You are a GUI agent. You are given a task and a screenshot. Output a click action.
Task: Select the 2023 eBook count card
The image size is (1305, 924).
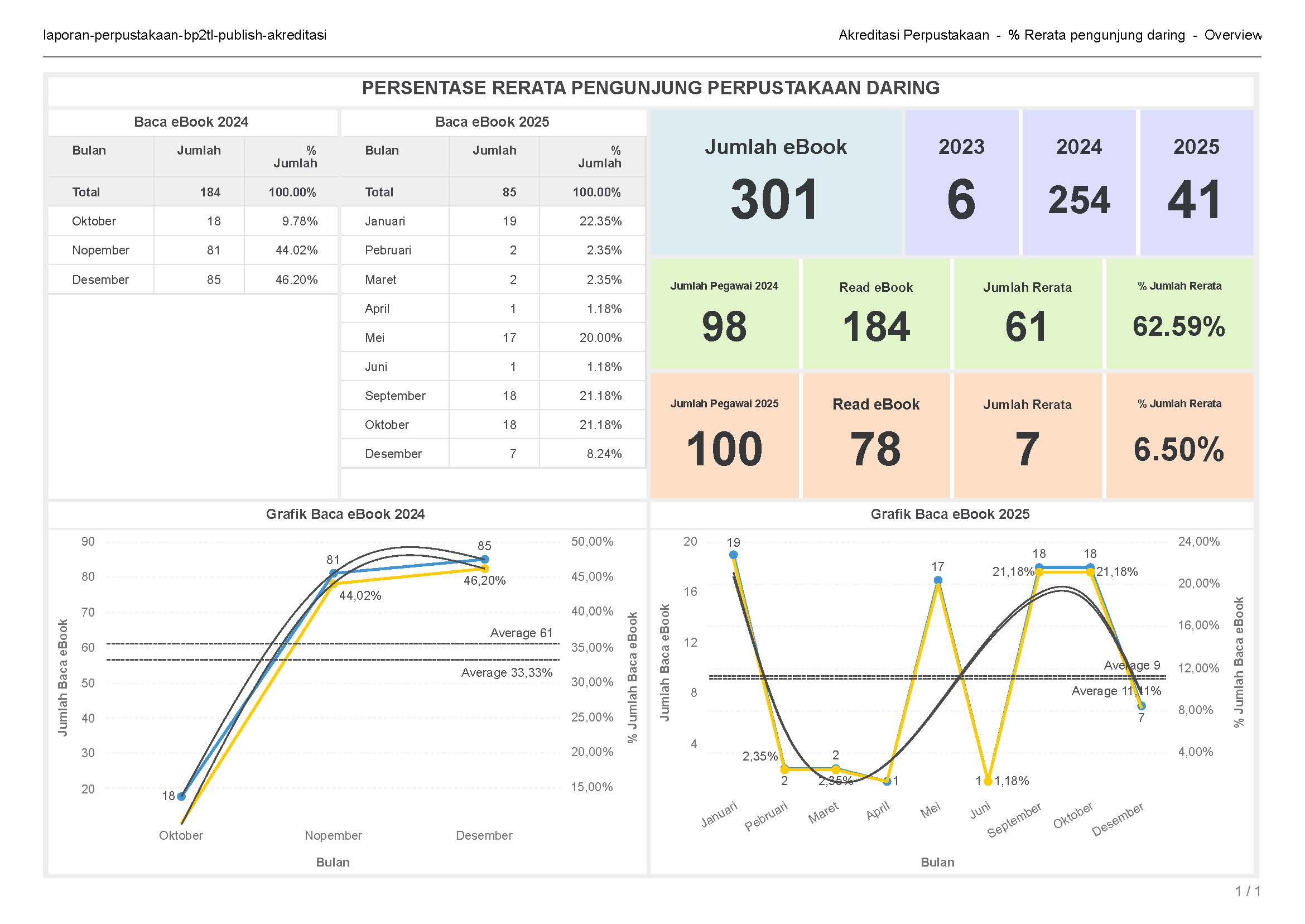click(x=961, y=182)
